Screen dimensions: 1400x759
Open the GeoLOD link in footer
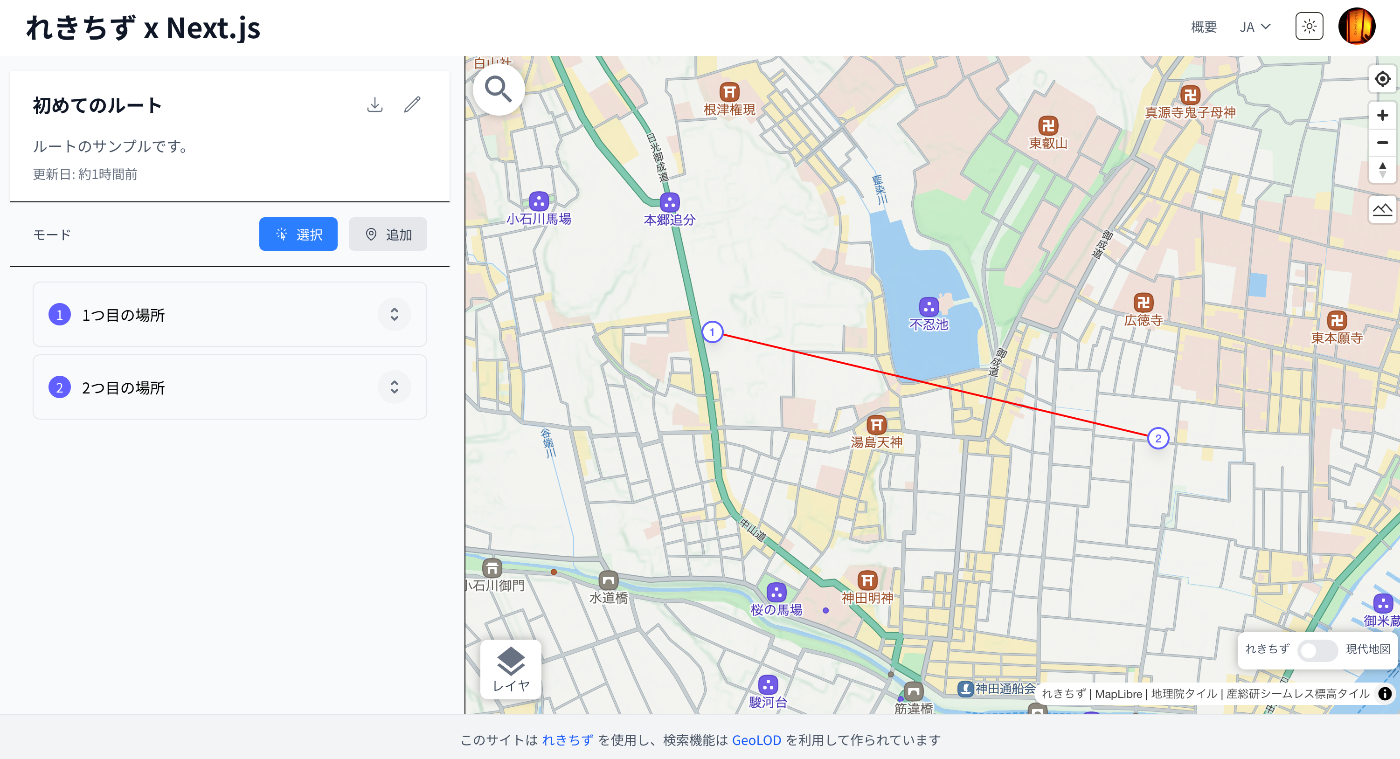[757, 741]
